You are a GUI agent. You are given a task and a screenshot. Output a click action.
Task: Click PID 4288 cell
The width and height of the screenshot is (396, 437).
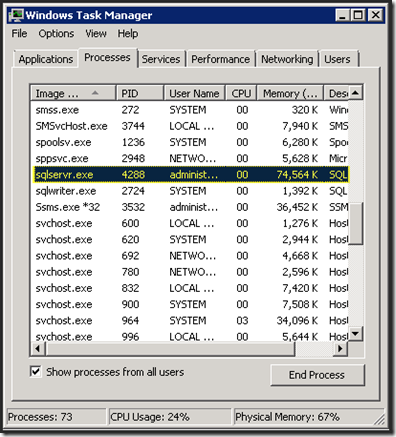[x=133, y=175]
